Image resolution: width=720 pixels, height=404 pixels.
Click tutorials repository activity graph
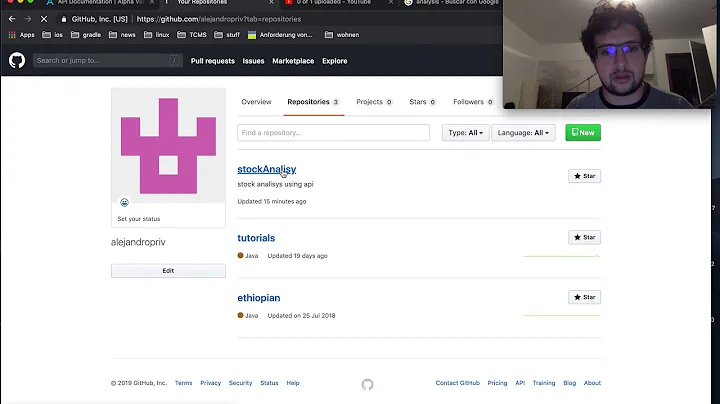562,256
